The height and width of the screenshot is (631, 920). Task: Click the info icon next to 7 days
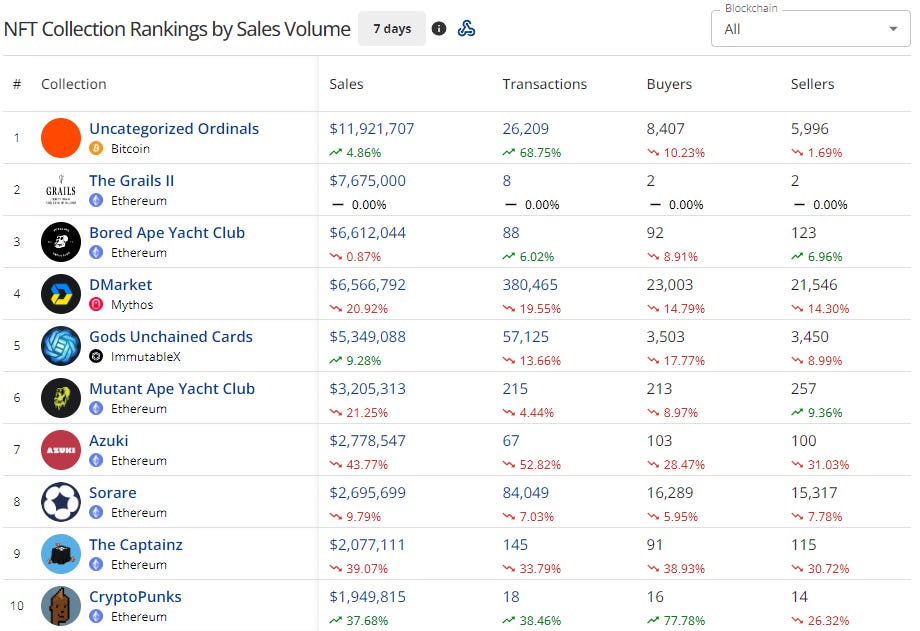pos(438,29)
